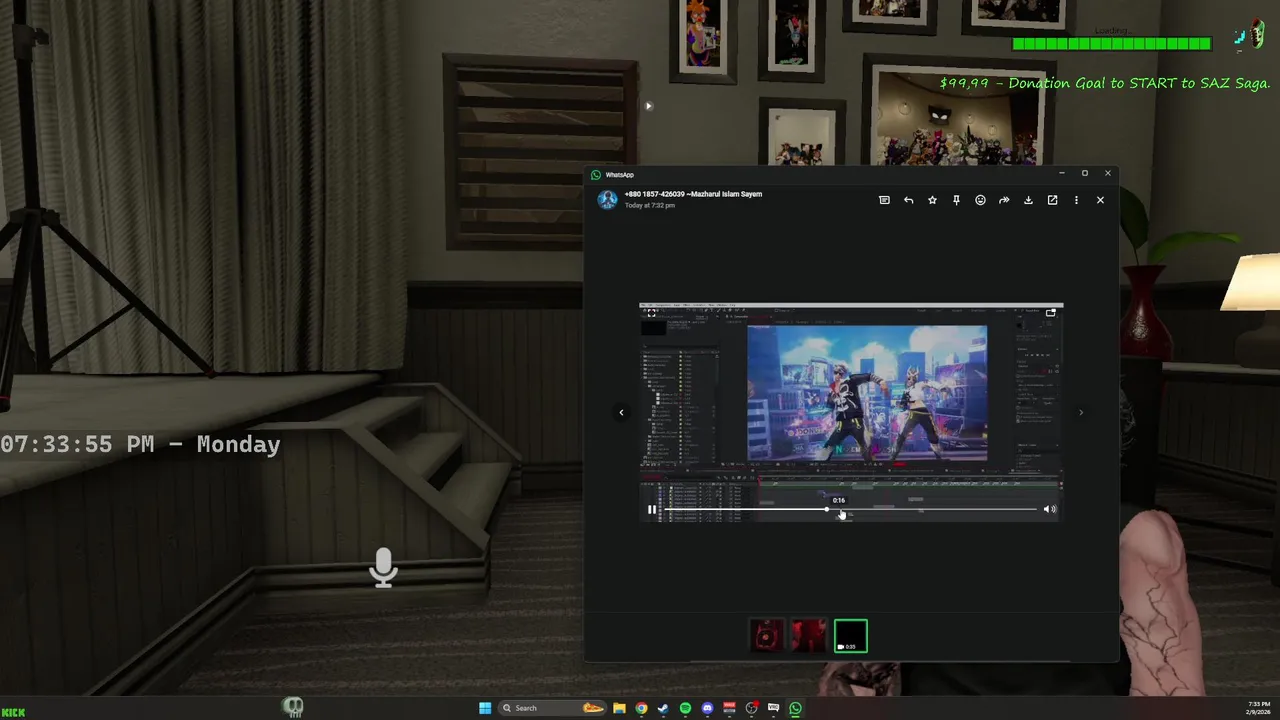Go to message in chat icon
The width and height of the screenshot is (1280, 720).
point(884,200)
